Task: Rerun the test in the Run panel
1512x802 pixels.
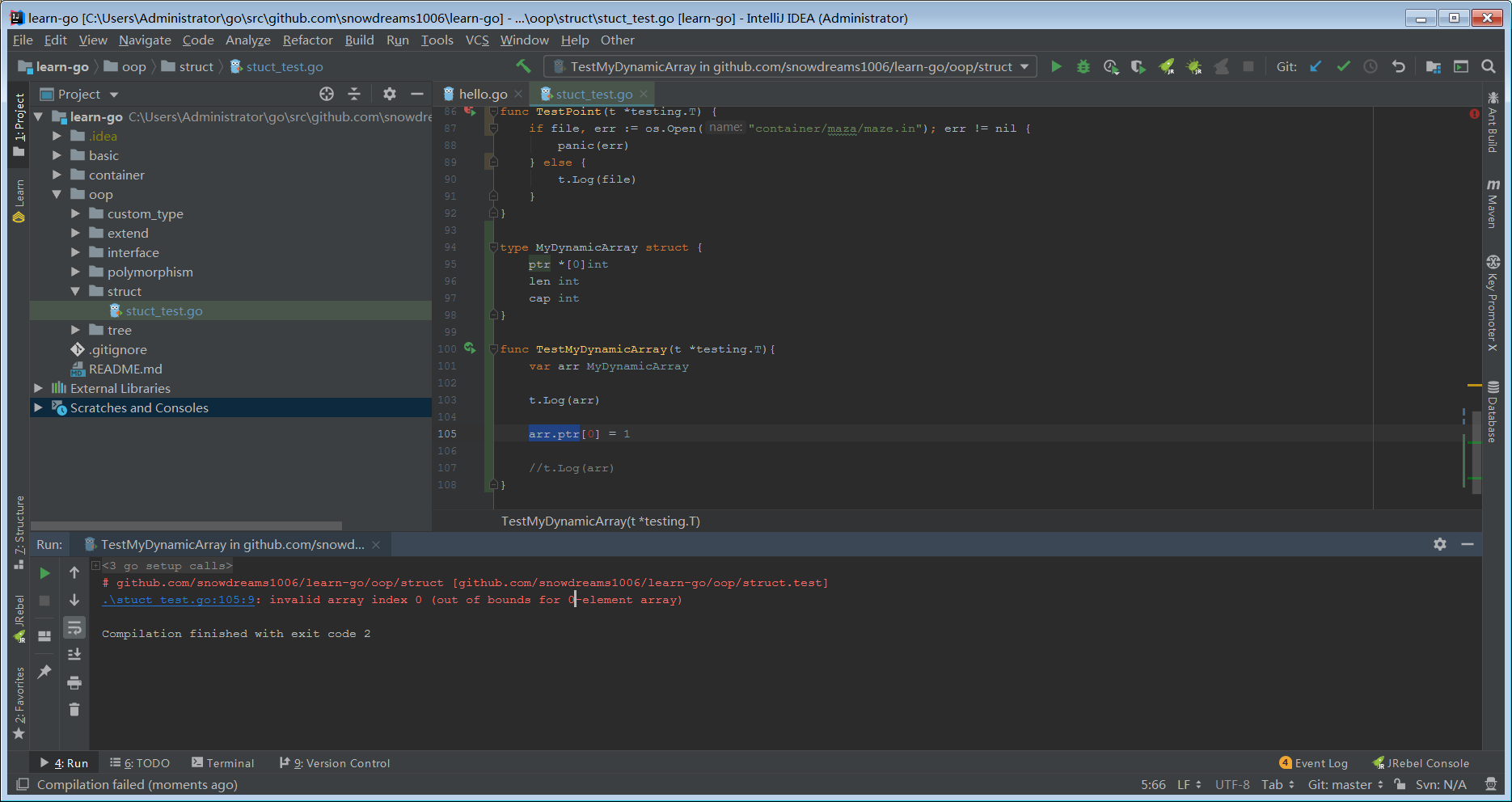Action: click(x=44, y=573)
